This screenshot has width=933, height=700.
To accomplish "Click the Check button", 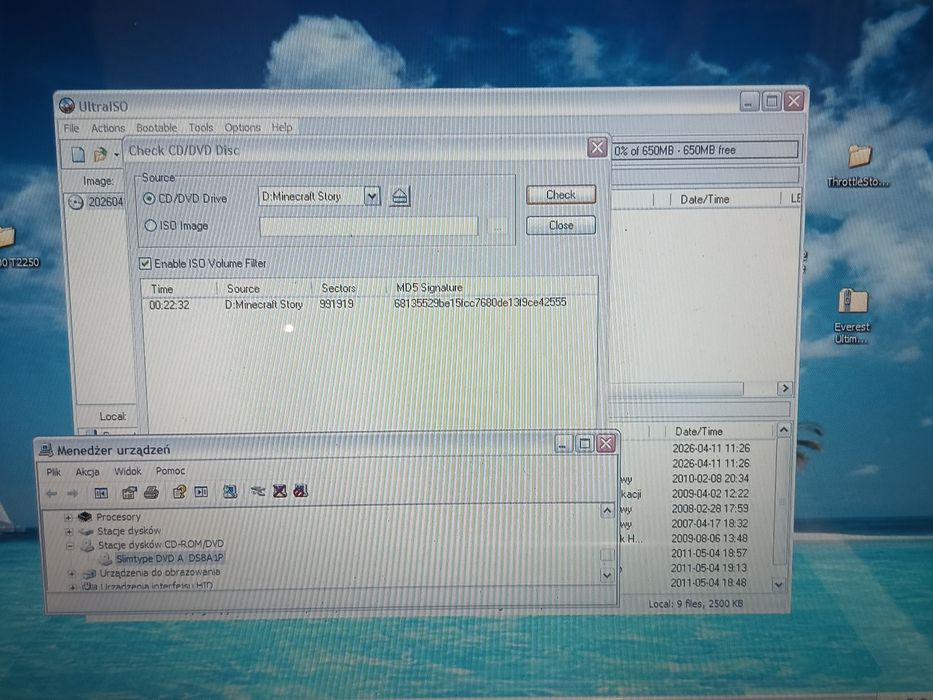I will [x=561, y=195].
